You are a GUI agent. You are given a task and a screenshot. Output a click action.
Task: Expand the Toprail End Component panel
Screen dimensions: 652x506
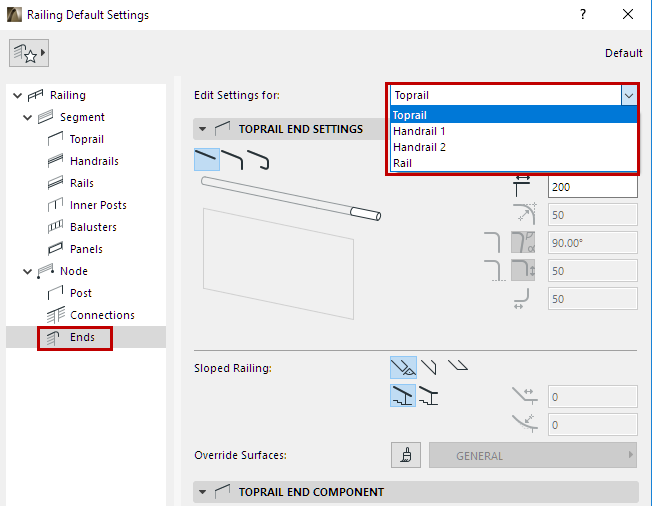click(x=204, y=492)
